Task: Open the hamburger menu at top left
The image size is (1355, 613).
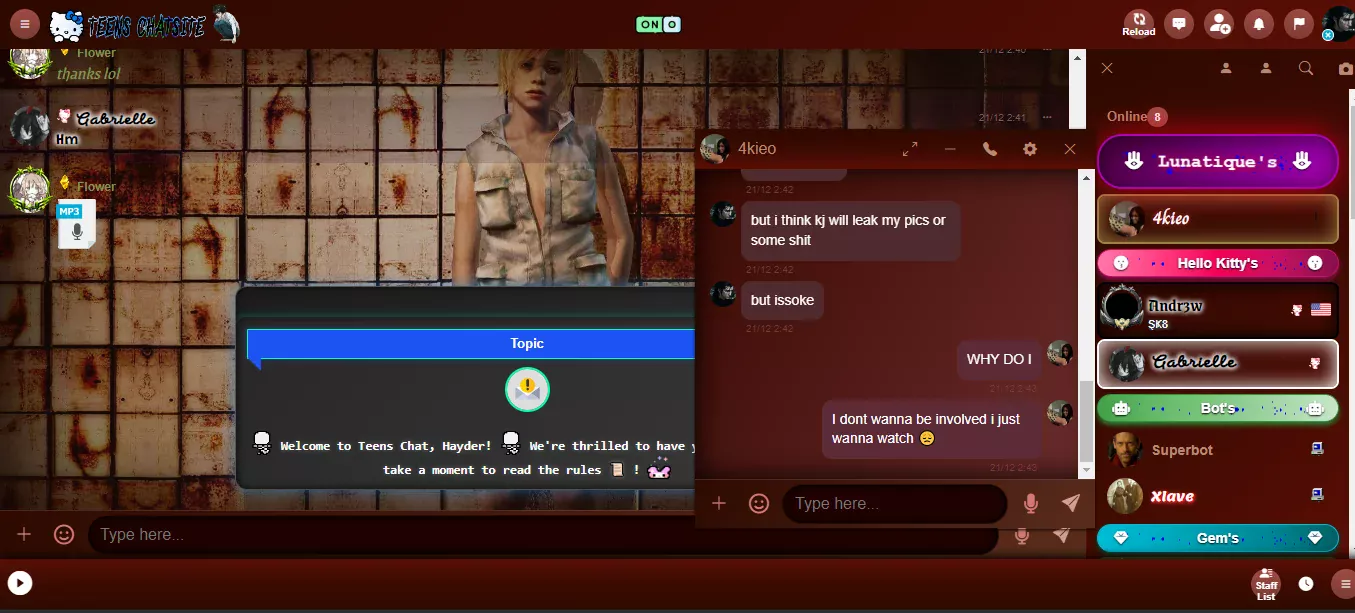Action: tap(24, 24)
